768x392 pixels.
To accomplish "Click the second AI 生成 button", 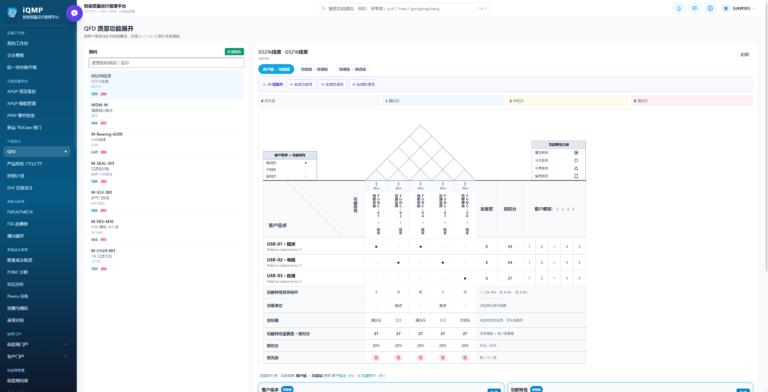I will pyautogui.click(x=332, y=84).
